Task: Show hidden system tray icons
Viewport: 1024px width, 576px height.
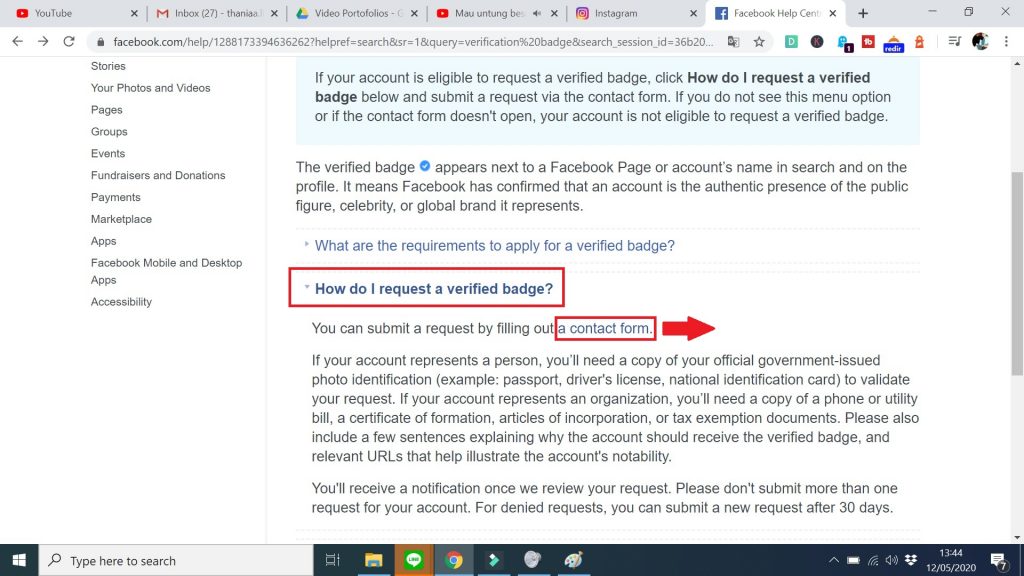Action: (834, 560)
